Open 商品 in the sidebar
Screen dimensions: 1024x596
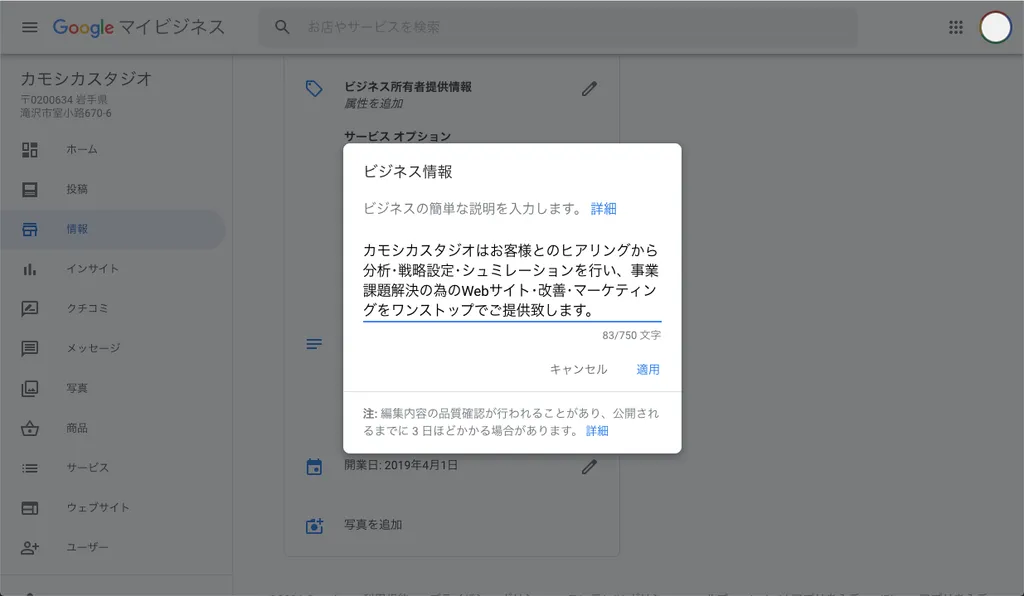pyautogui.click(x=112, y=428)
